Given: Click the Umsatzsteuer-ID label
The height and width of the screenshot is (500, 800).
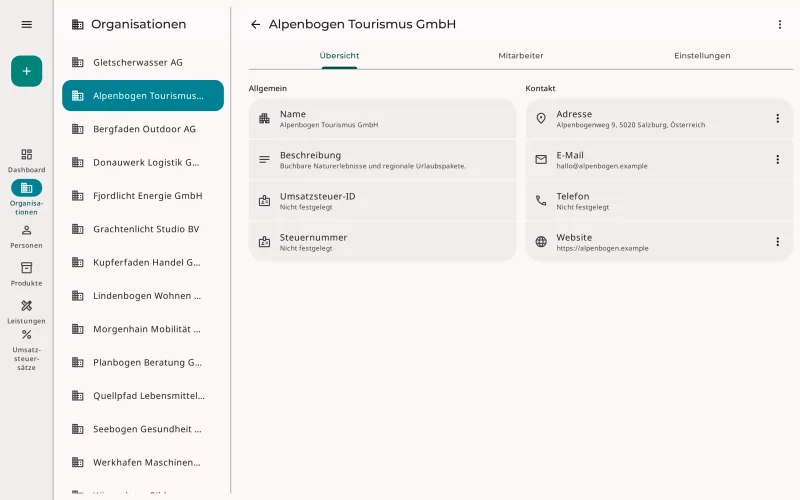Looking at the screenshot, I should click(x=317, y=196).
